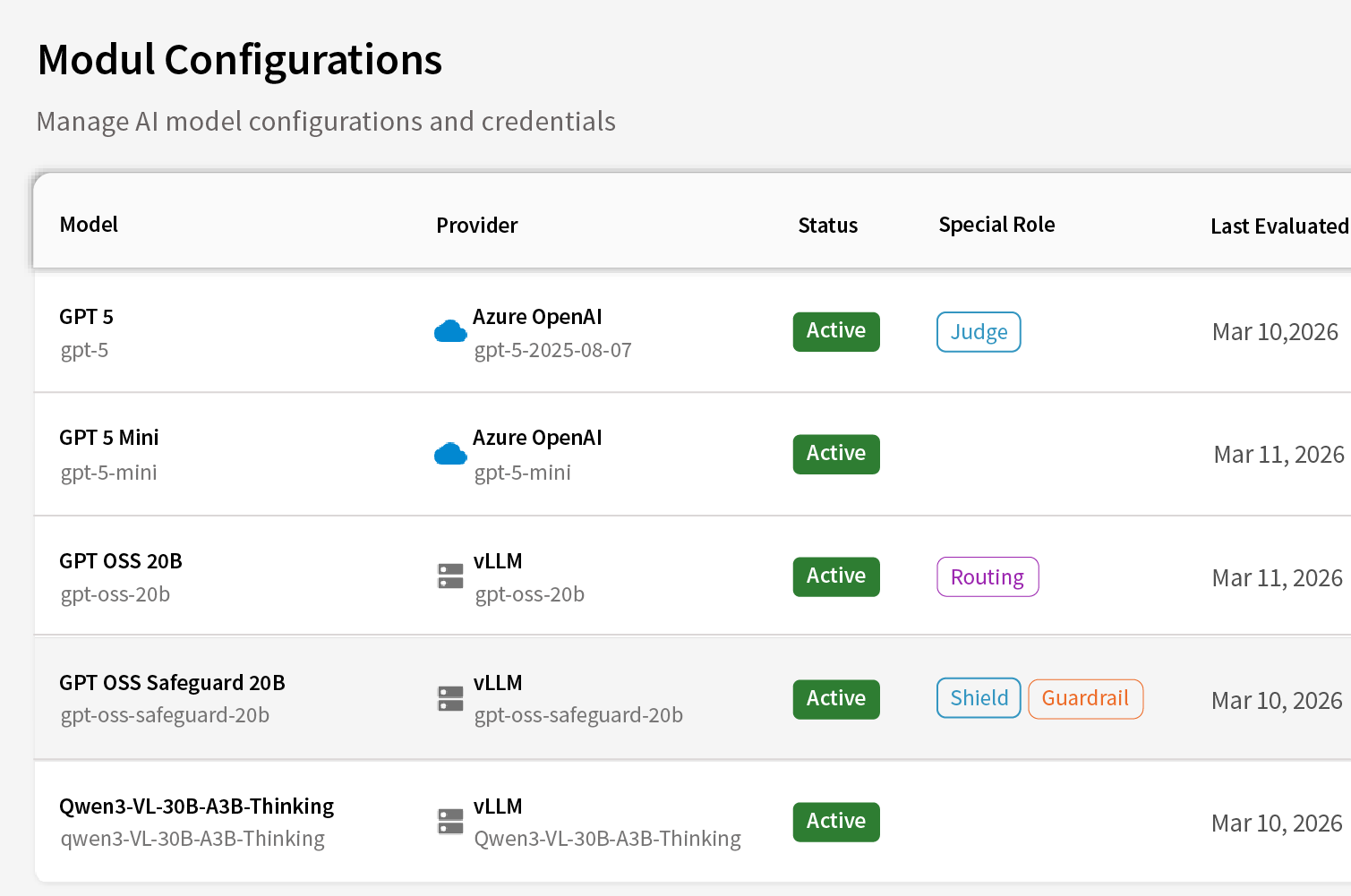
Task: Click Azure cloud icon in GPT 5 Mini row
Action: (450, 455)
